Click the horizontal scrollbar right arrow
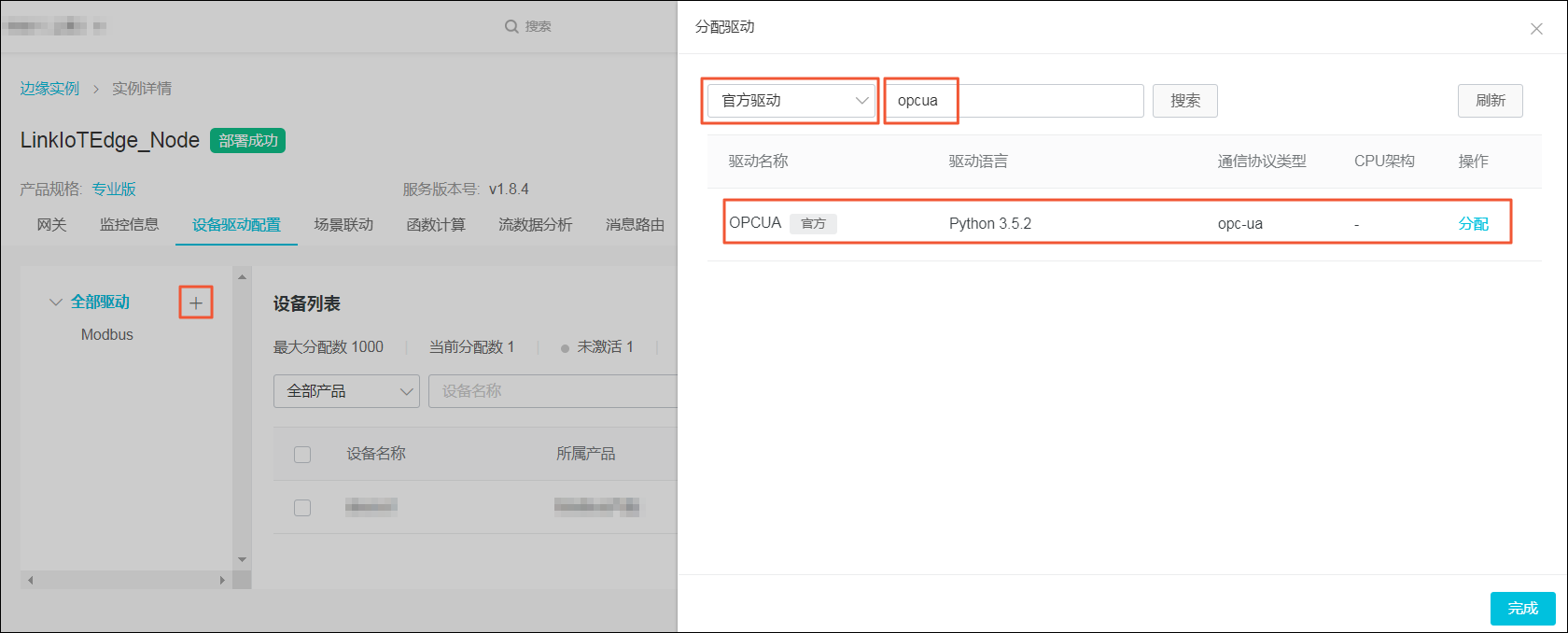The width and height of the screenshot is (1568, 633). [x=222, y=580]
